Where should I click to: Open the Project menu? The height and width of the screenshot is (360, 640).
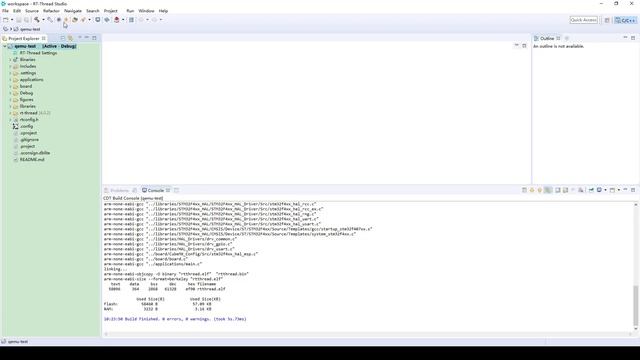point(110,11)
